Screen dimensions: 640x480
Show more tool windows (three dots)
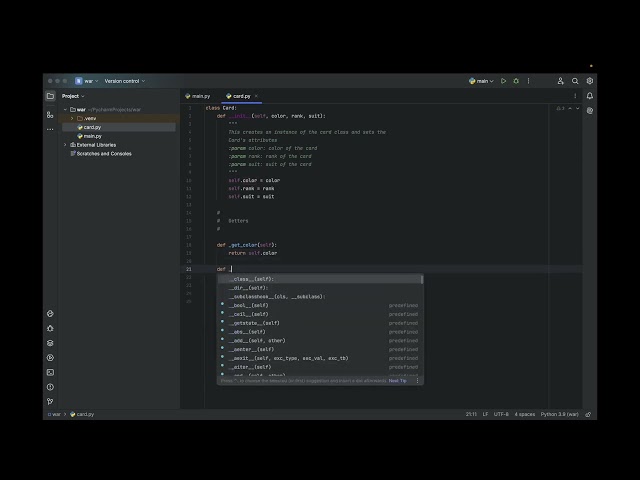(x=50, y=129)
